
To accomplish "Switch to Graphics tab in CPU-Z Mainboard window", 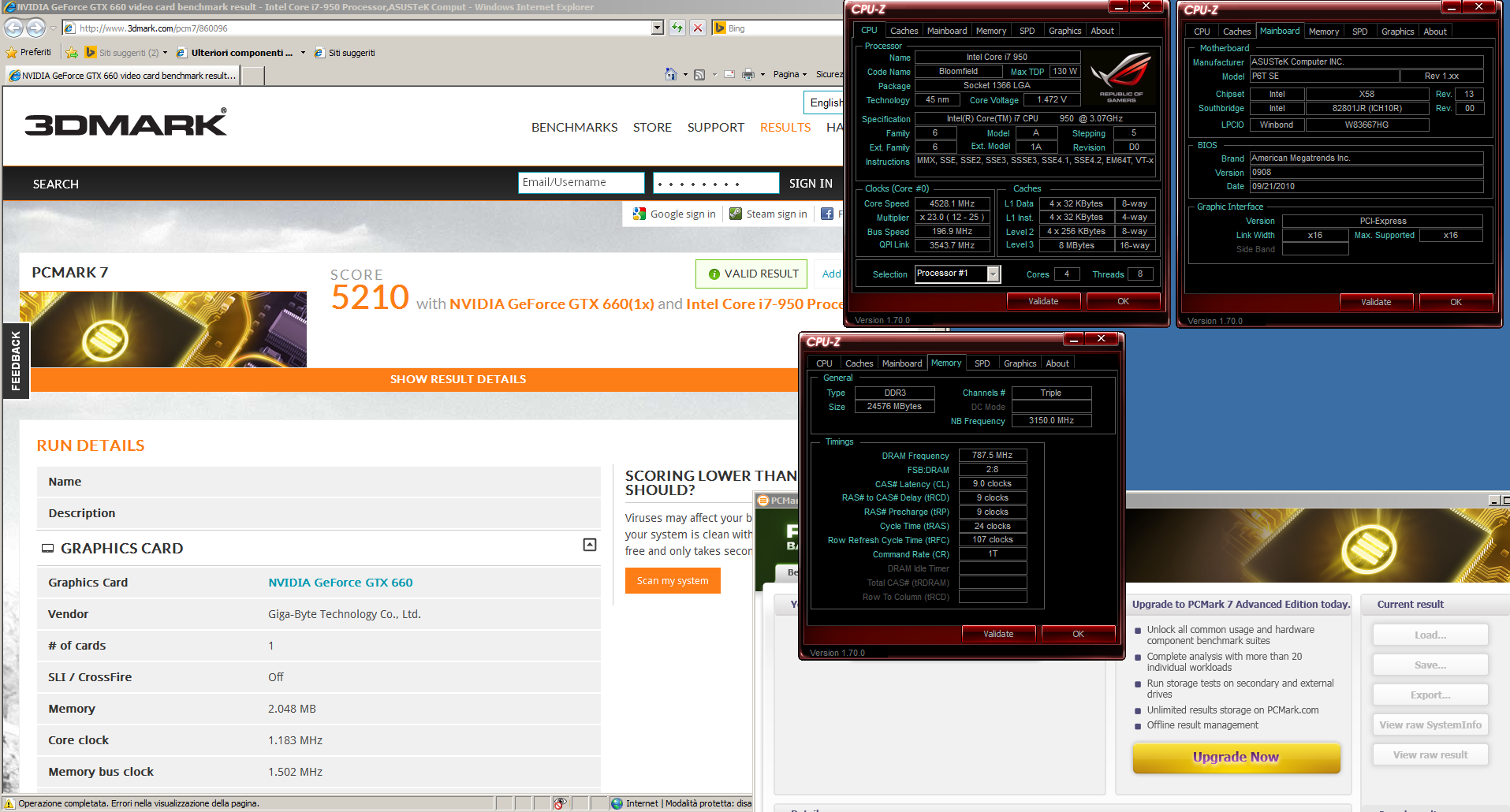I will point(1397,32).
